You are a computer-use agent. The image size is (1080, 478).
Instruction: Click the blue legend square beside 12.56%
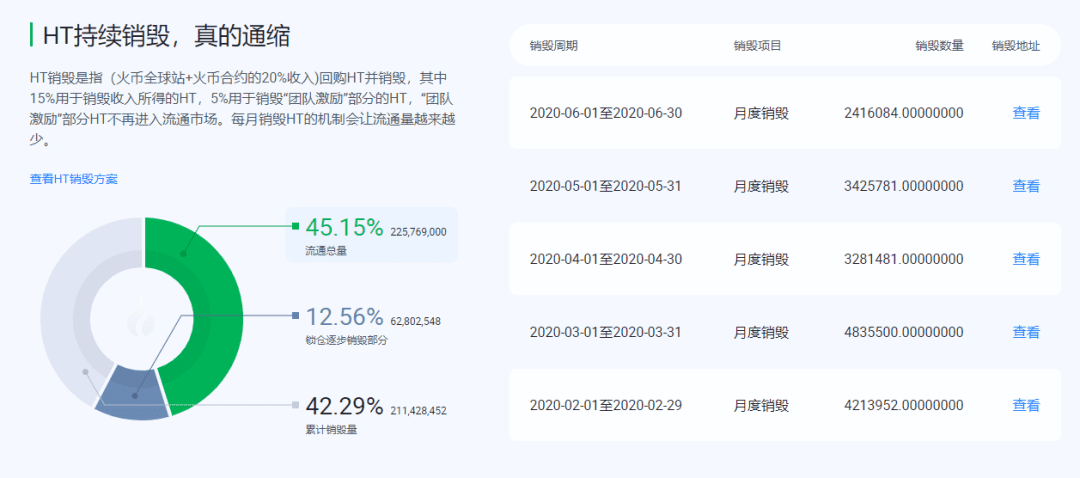point(295,315)
